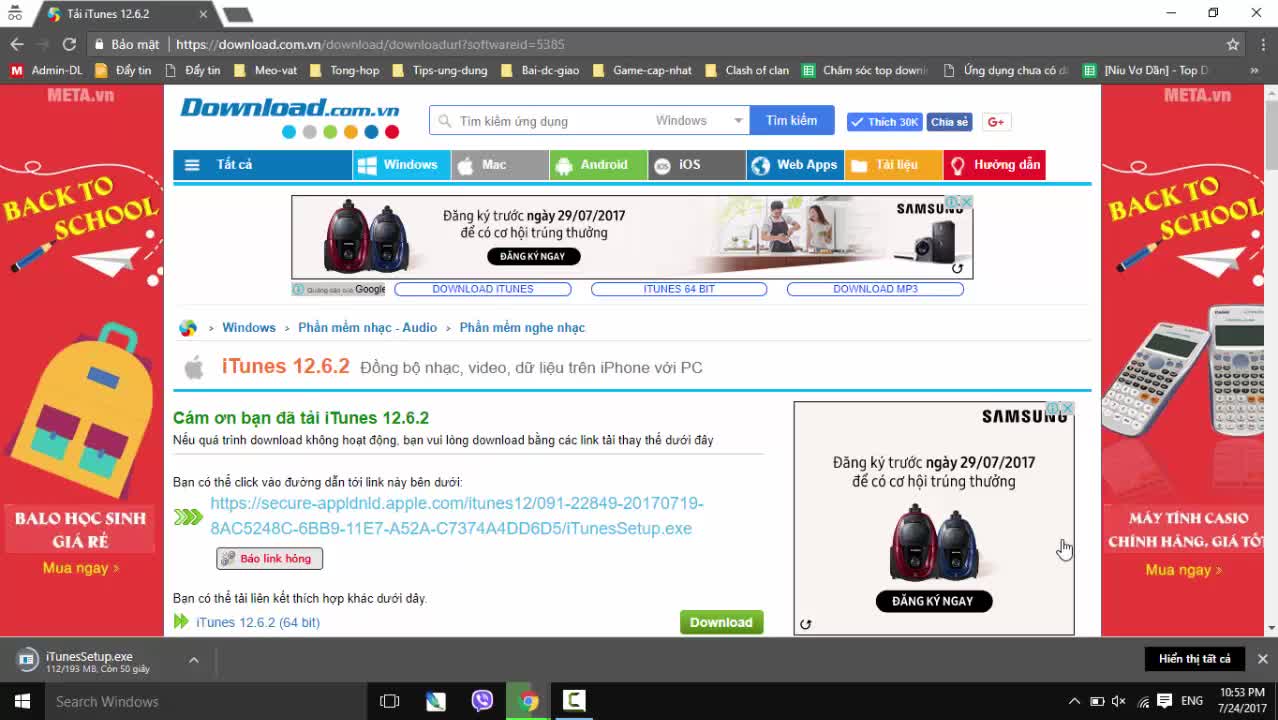This screenshot has width=1278, height=720.
Task: Click the iTunes 12.6.2 title link
Action: 286,367
